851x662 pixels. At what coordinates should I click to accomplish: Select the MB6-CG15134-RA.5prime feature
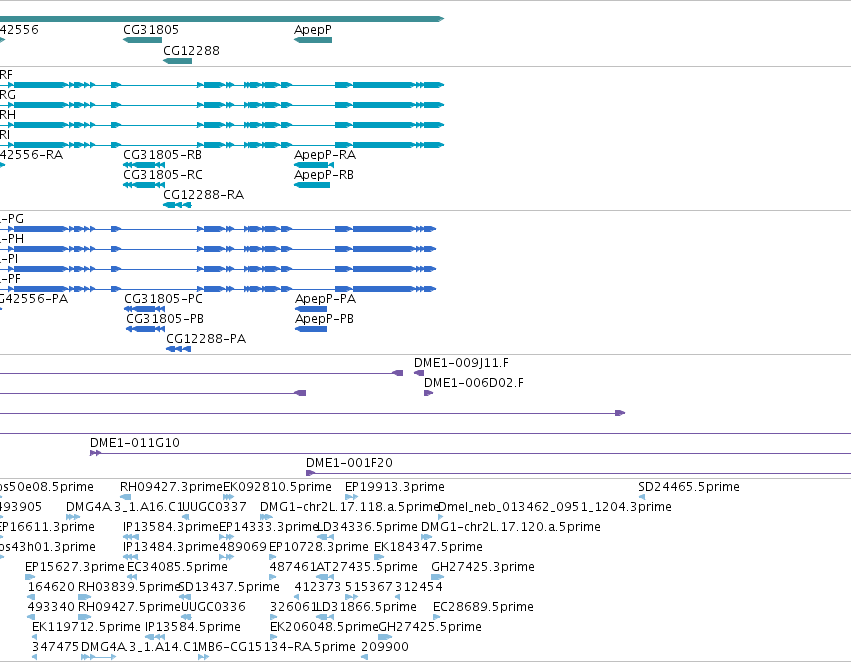pyautogui.click(x=276, y=647)
